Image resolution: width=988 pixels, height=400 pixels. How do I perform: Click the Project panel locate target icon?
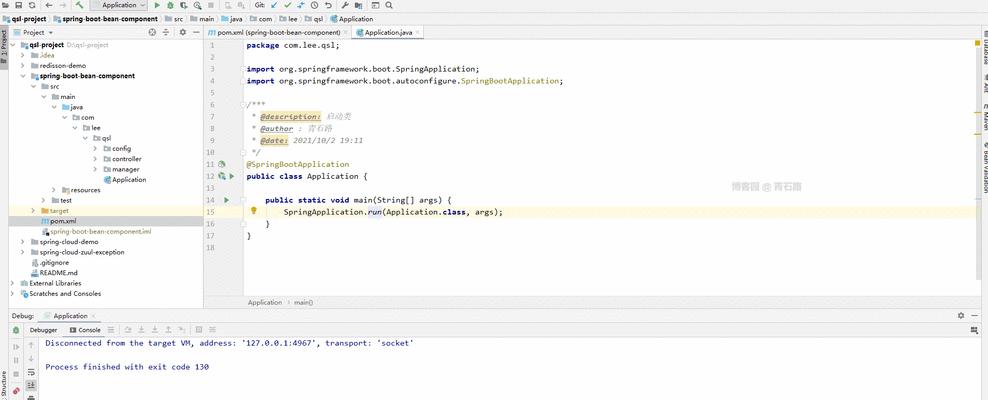click(152, 32)
